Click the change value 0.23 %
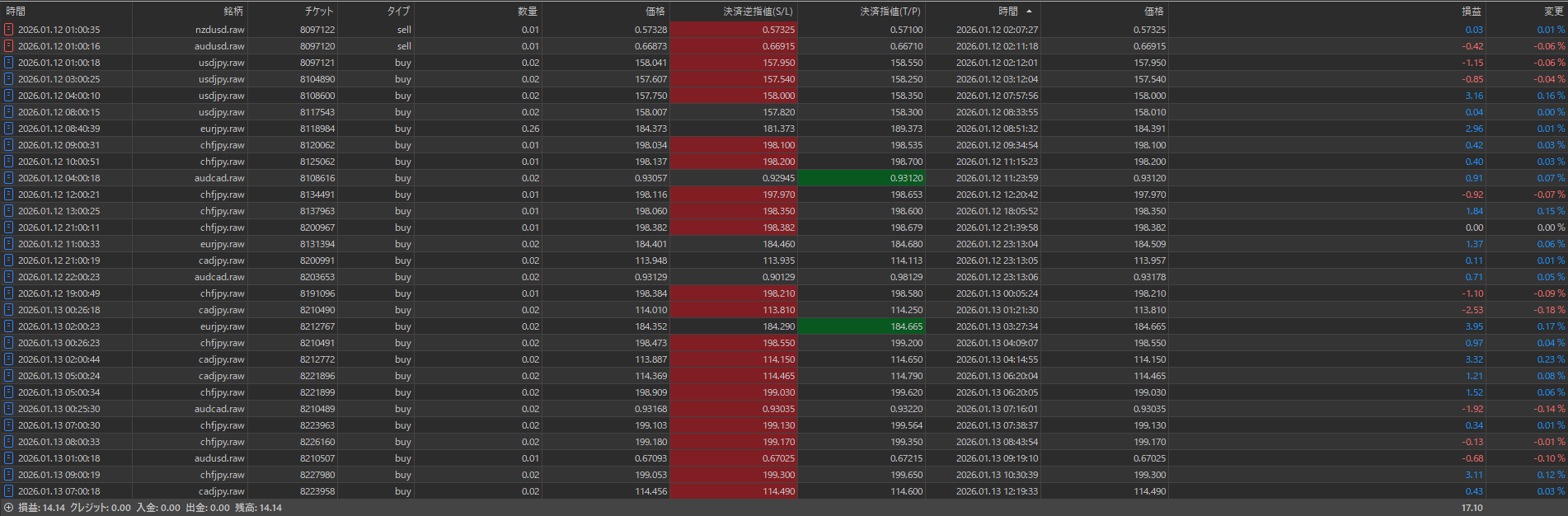Viewport: 1568px width, 516px height. (1551, 359)
